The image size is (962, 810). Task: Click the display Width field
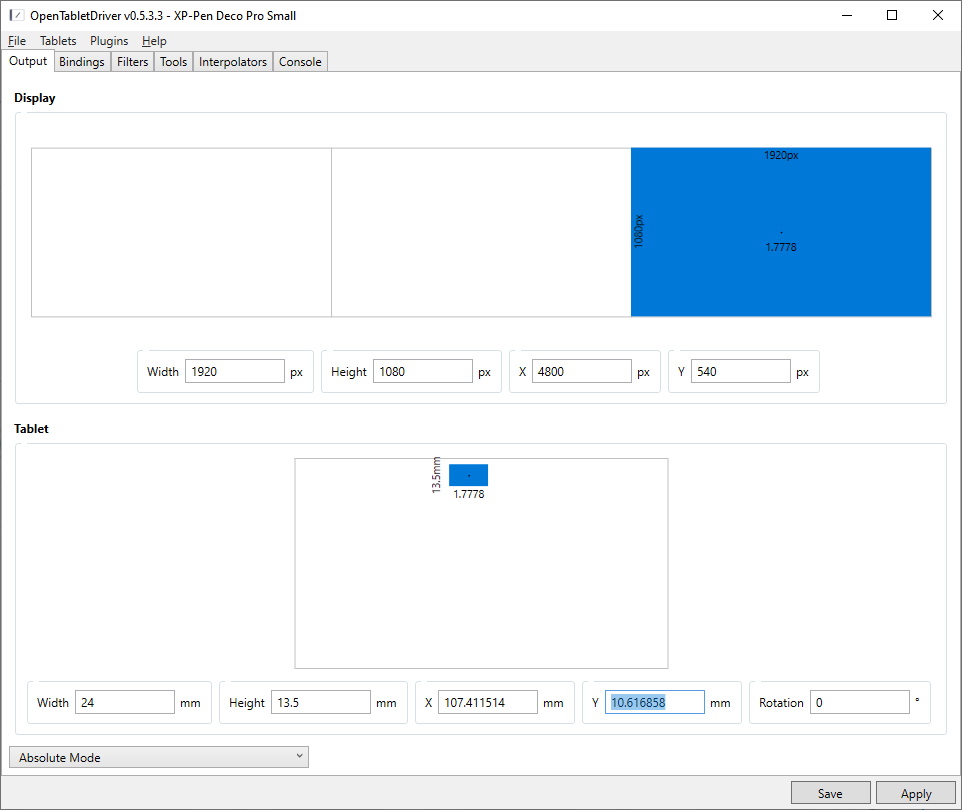(235, 371)
